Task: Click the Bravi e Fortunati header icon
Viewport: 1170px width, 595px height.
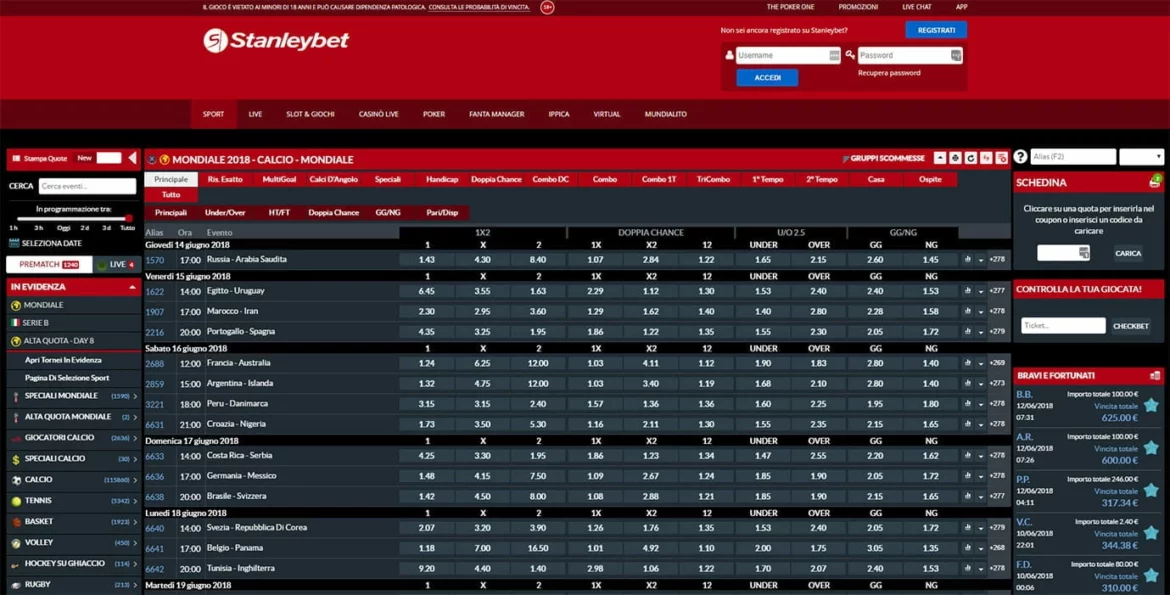Action: 1155,376
